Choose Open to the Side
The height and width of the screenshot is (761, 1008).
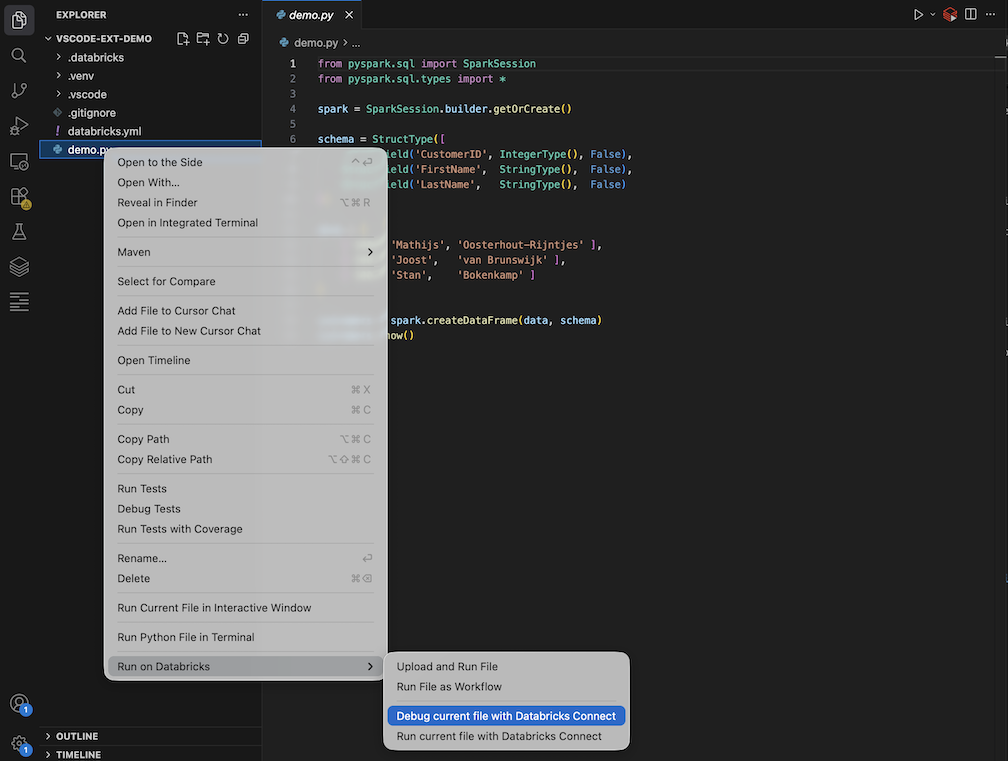(245, 162)
